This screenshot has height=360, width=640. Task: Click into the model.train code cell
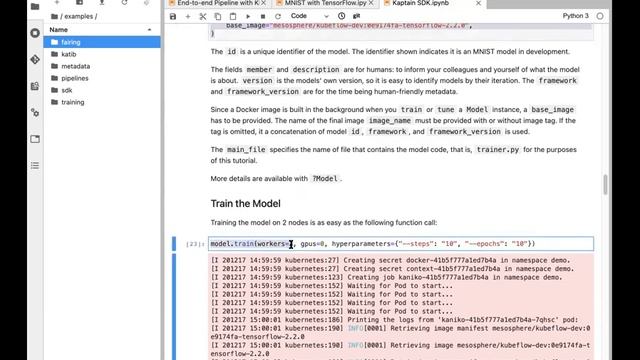pyautogui.click(x=401, y=244)
